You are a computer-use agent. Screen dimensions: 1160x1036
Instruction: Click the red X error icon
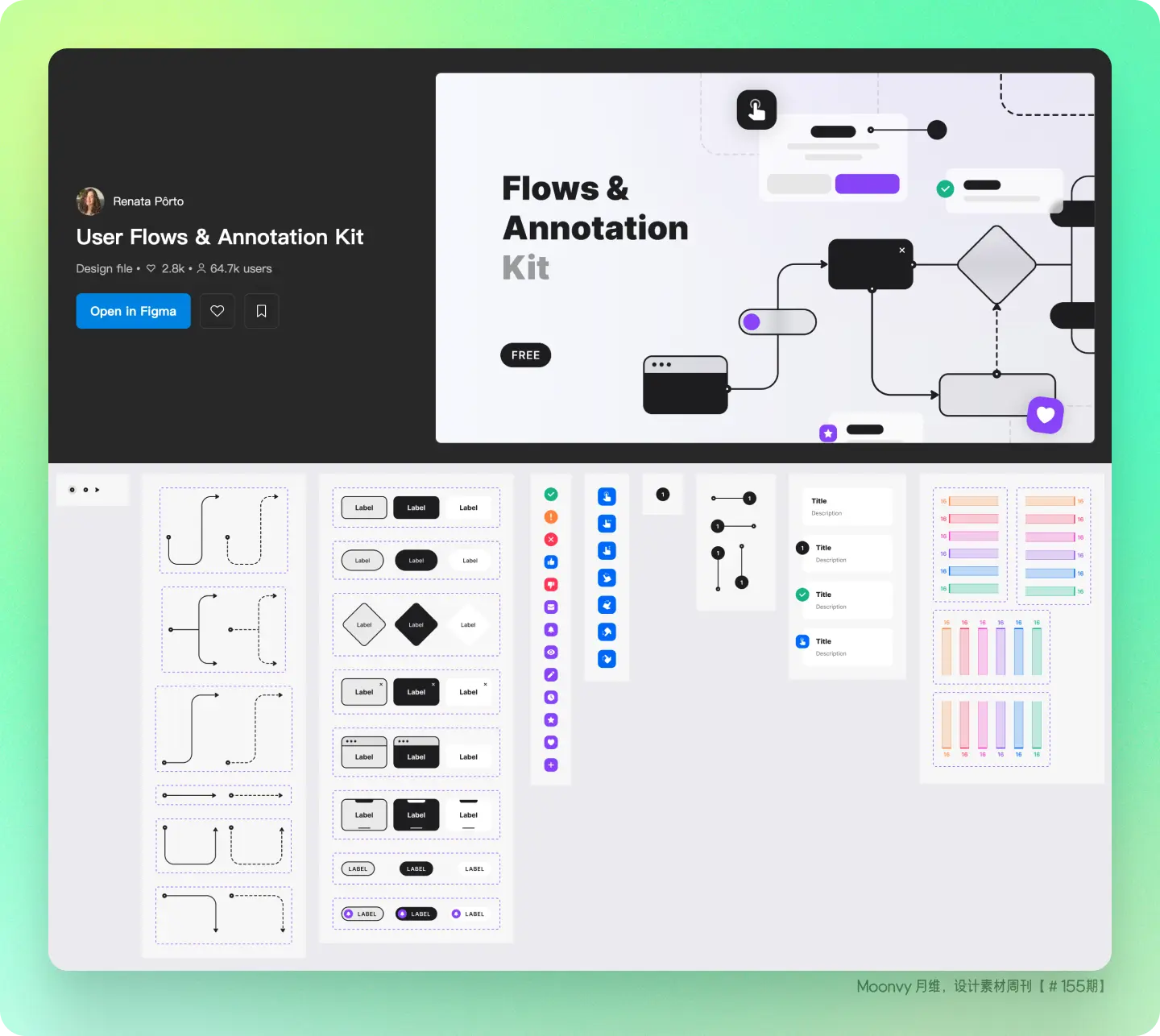[551, 540]
